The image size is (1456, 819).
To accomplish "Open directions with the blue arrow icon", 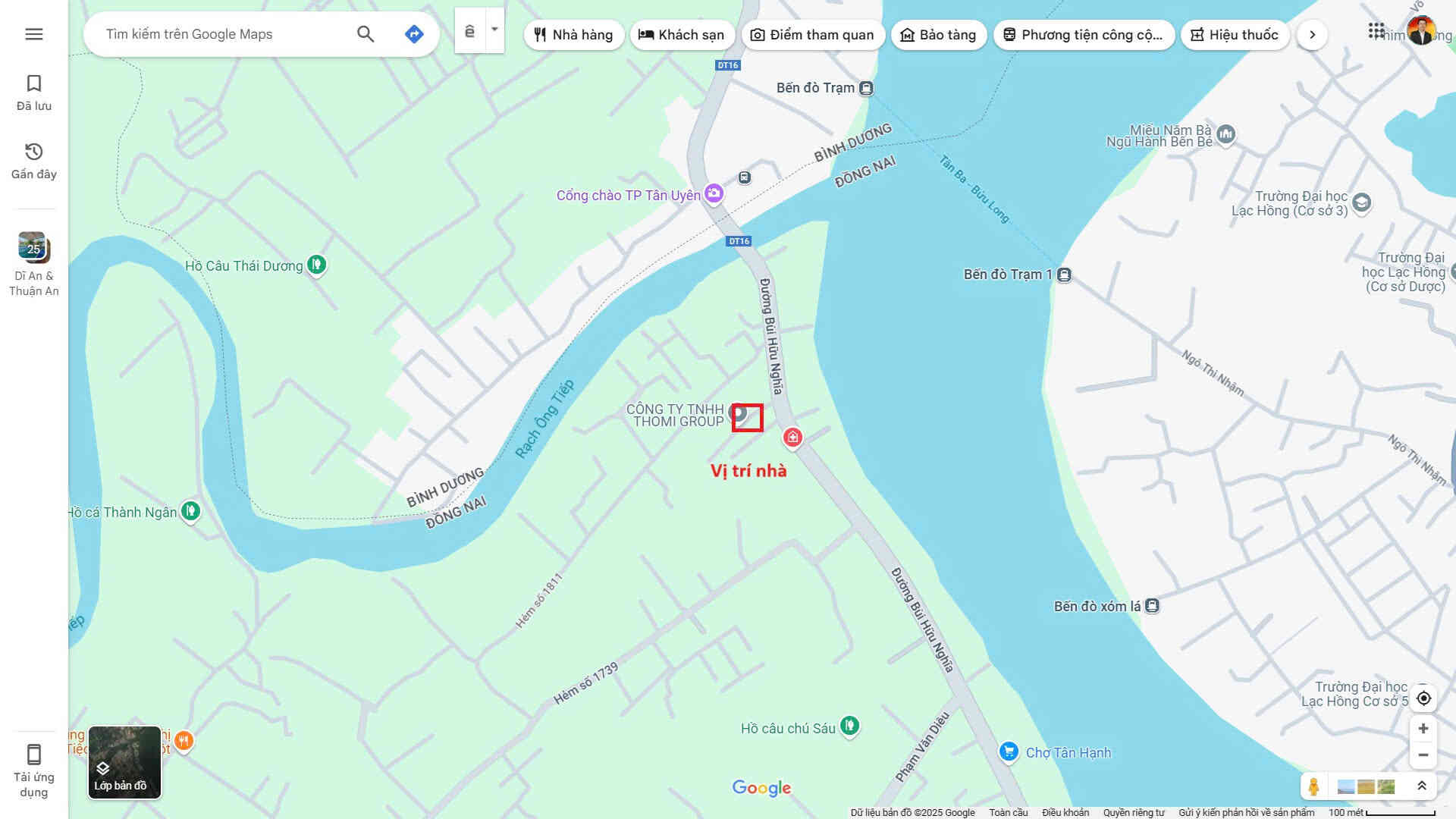I will click(x=414, y=34).
